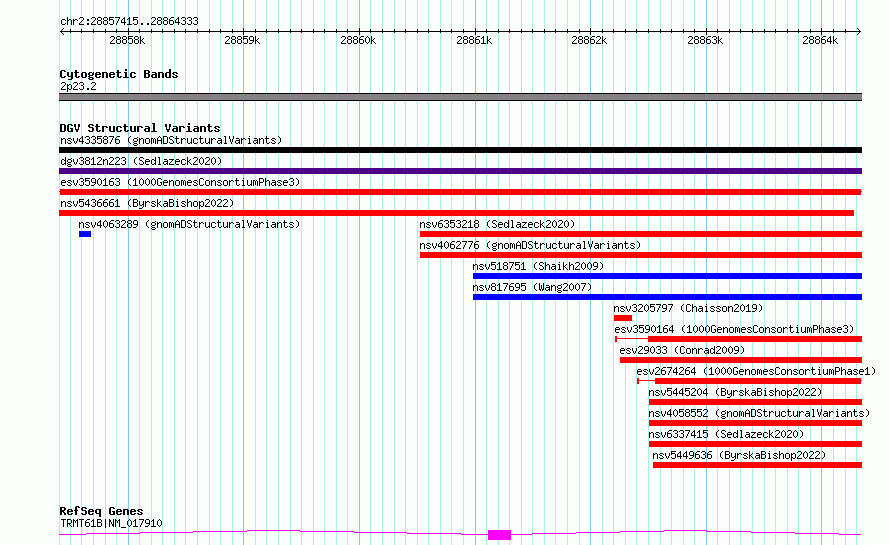The width and height of the screenshot is (890, 545).
Task: Click the small blue nsv4063289 variant block
Action: coord(85,234)
